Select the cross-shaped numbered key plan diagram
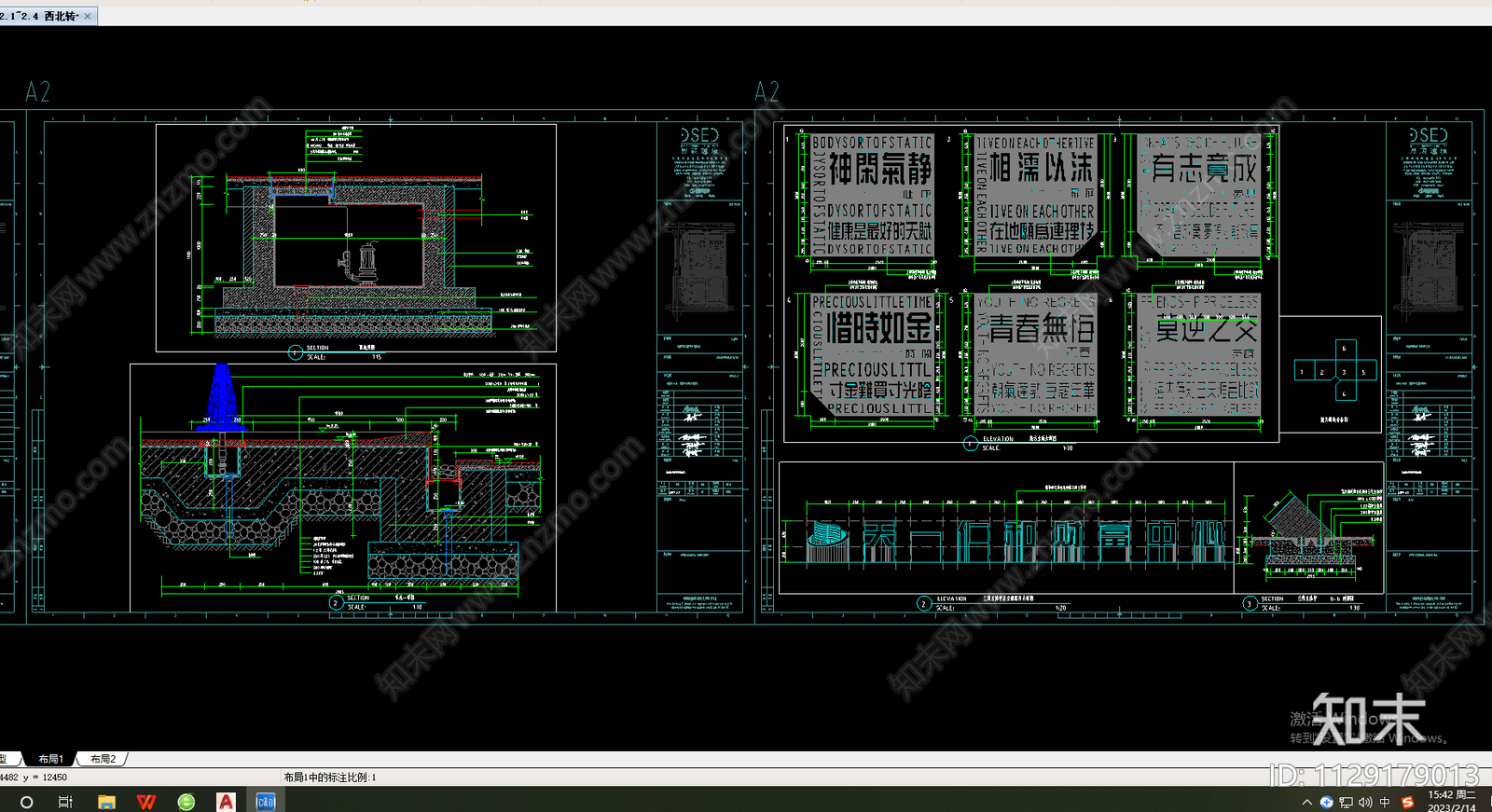The height and width of the screenshot is (812, 1492). coord(1334,371)
